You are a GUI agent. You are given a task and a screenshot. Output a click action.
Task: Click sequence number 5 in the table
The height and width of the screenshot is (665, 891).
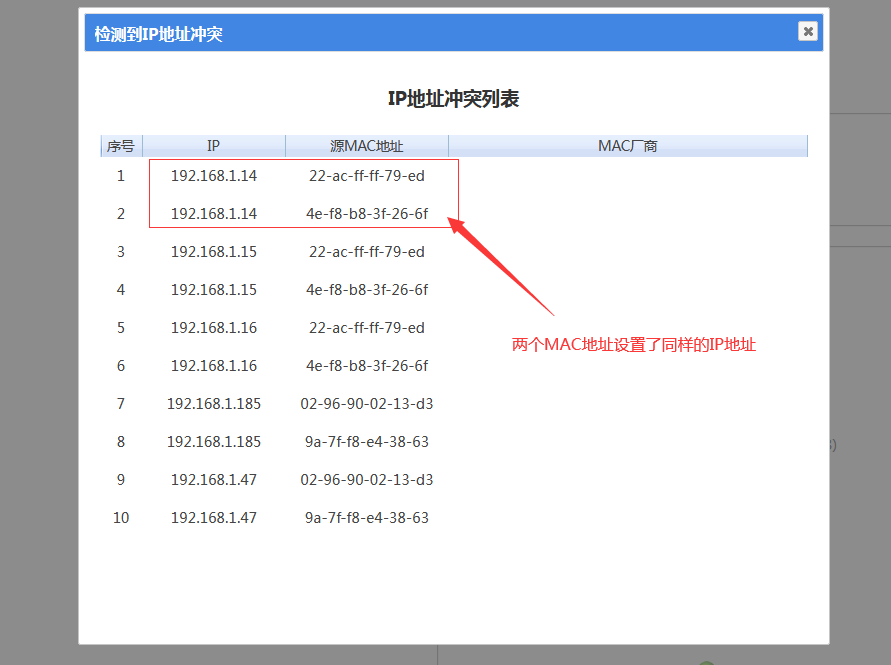click(x=121, y=328)
